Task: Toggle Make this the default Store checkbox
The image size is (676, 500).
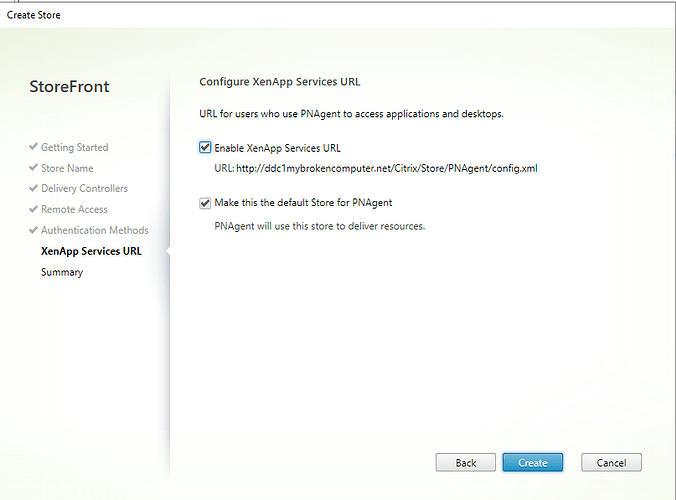Action: 205,203
